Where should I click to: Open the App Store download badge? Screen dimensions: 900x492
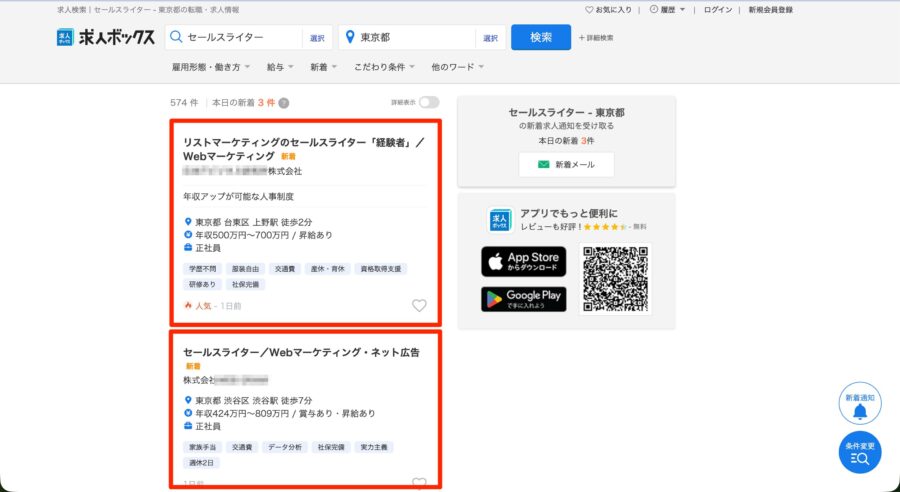523,262
